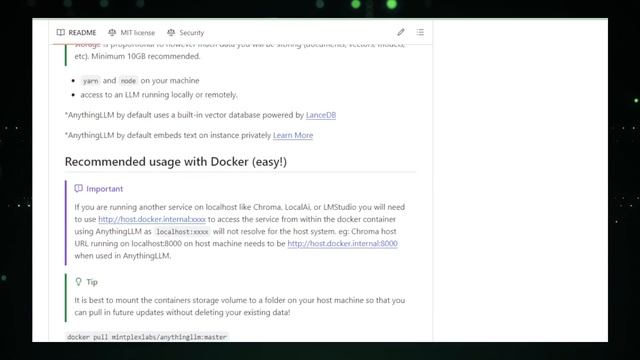The height and width of the screenshot is (360, 640).
Task: Click the Security scale icon
Action: (x=171, y=33)
